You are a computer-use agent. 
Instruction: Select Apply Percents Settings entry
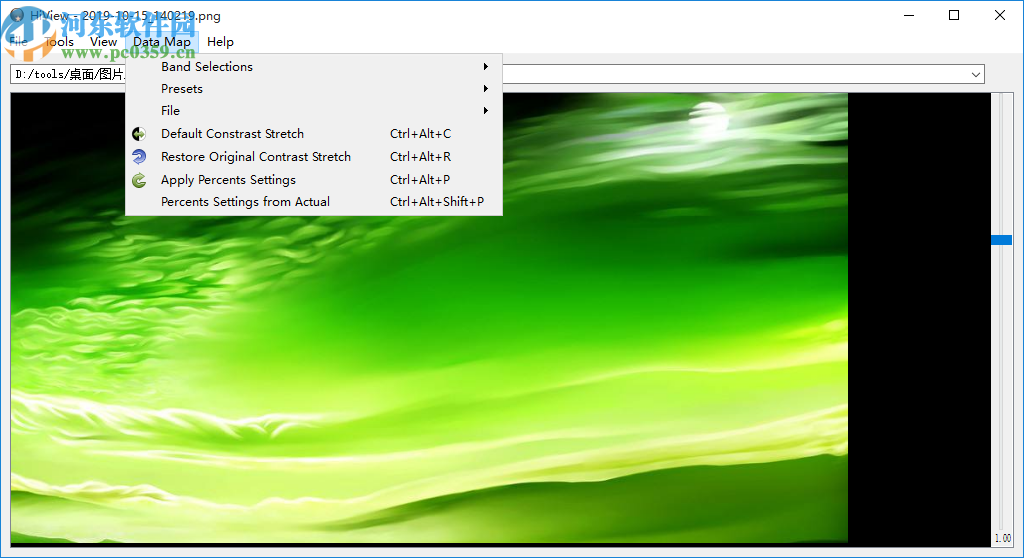coord(313,180)
